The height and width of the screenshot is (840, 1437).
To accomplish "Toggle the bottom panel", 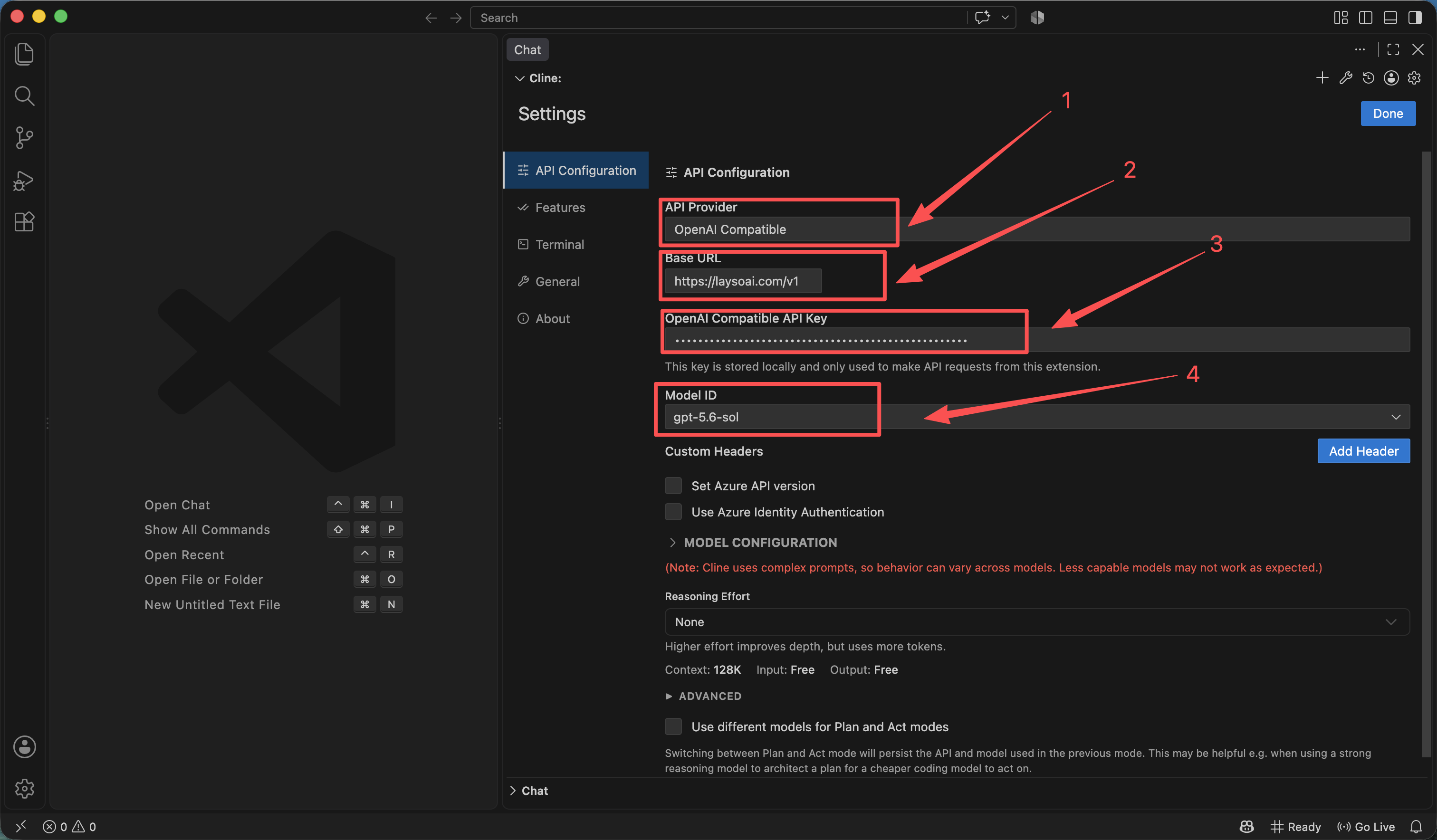I will click(x=1390, y=18).
